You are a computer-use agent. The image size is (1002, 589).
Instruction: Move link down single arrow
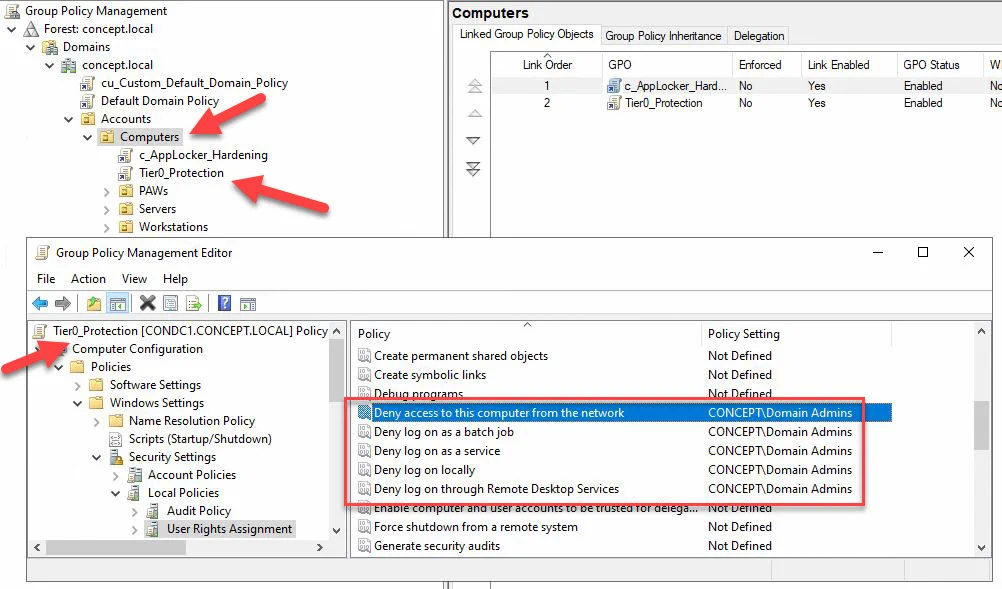(x=474, y=141)
